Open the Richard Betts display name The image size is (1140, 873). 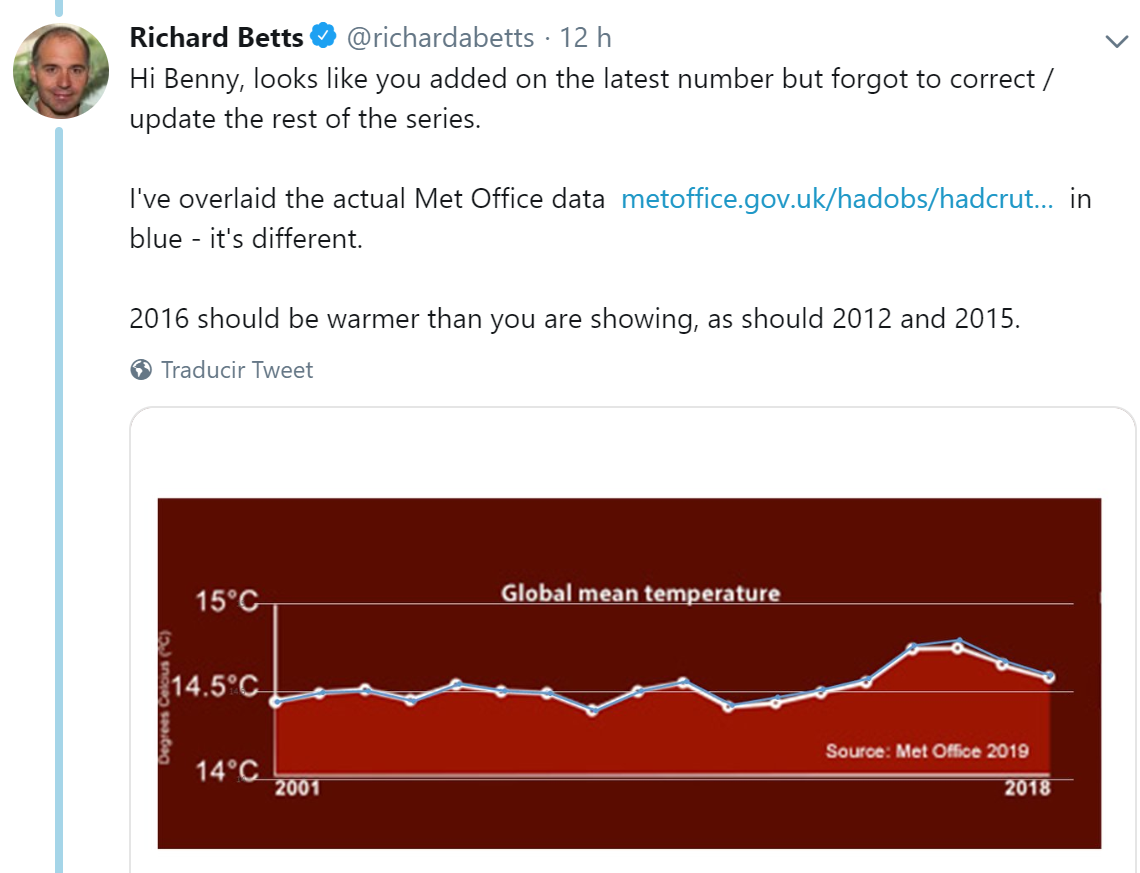(x=216, y=38)
